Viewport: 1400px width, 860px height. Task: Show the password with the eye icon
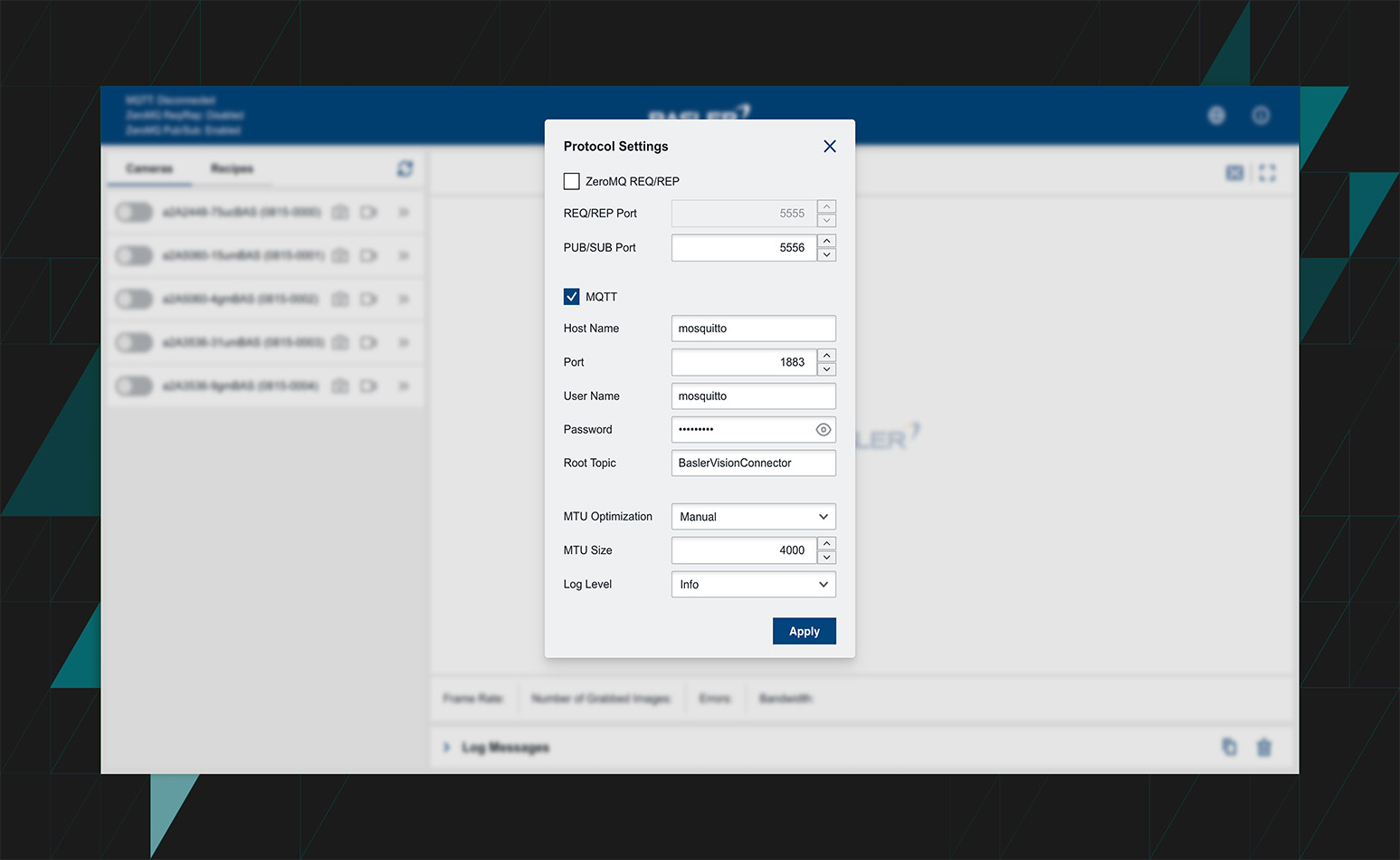[823, 430]
